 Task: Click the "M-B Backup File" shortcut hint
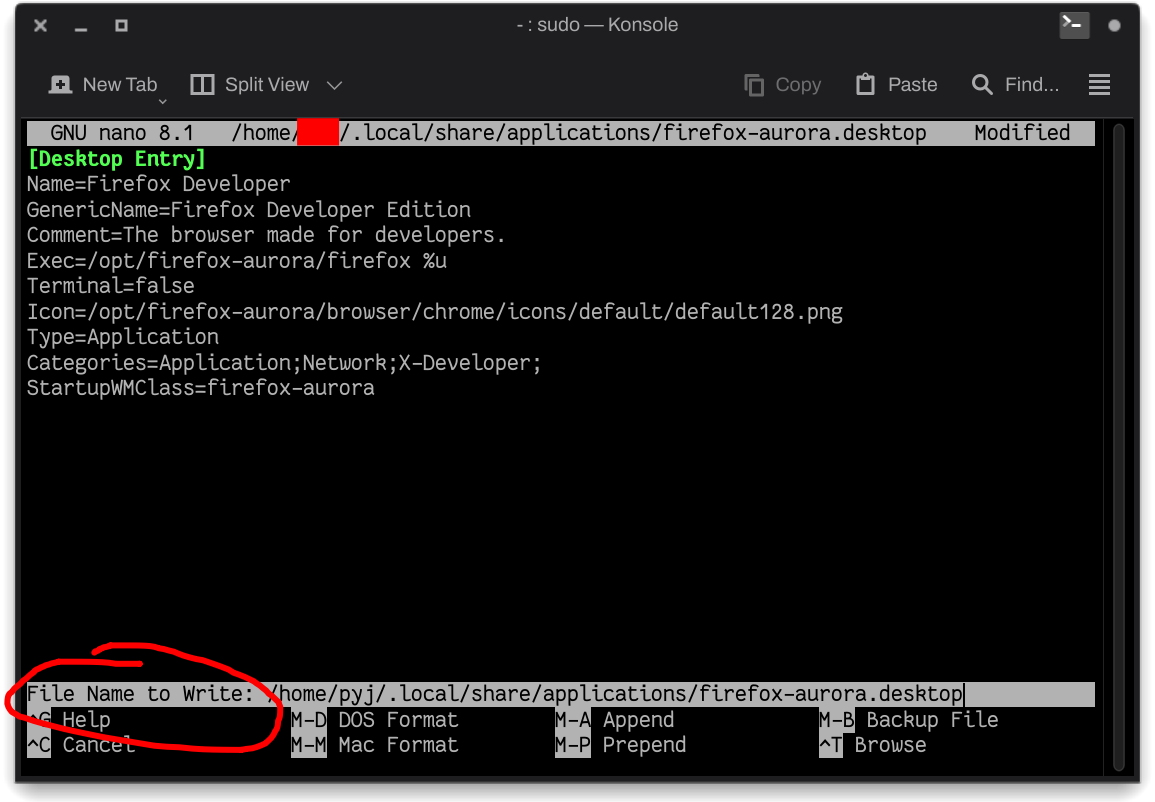[x=908, y=720]
